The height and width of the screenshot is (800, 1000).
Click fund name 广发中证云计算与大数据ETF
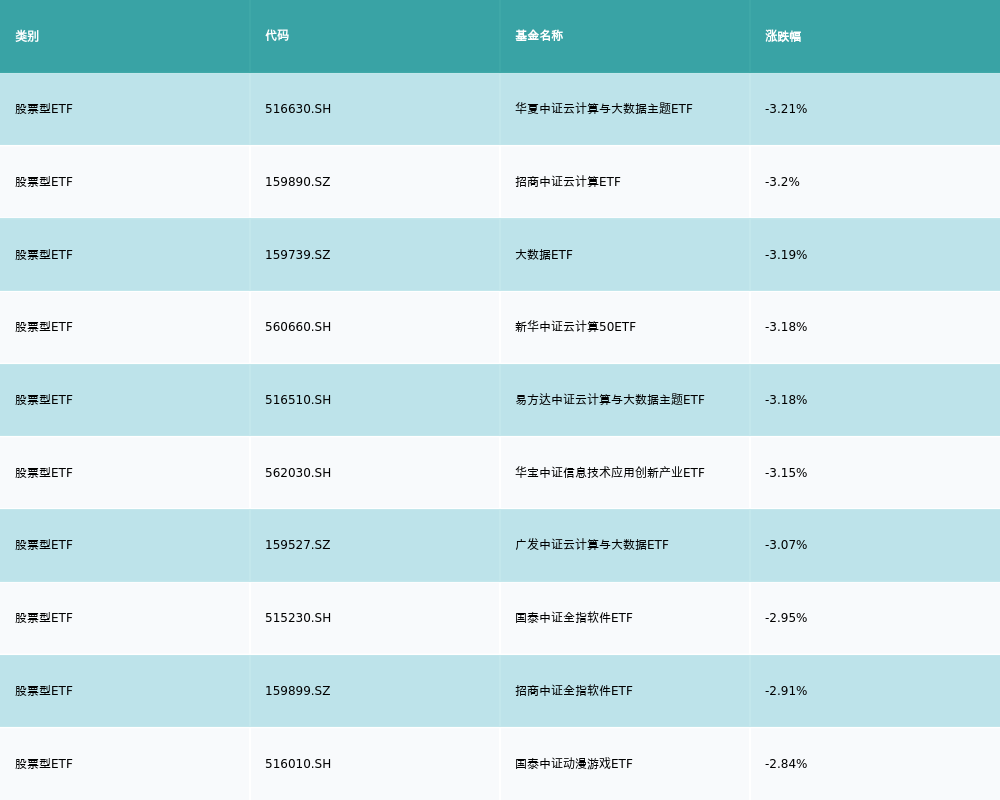pos(592,545)
